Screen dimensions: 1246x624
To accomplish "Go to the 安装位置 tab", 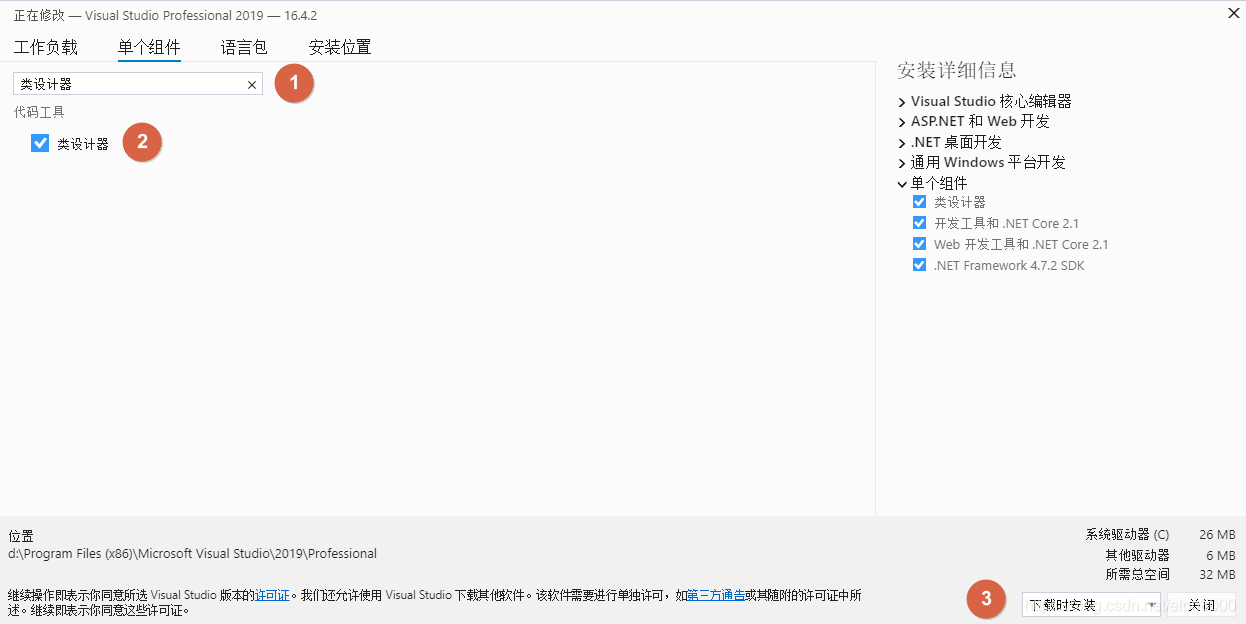I will 340,47.
